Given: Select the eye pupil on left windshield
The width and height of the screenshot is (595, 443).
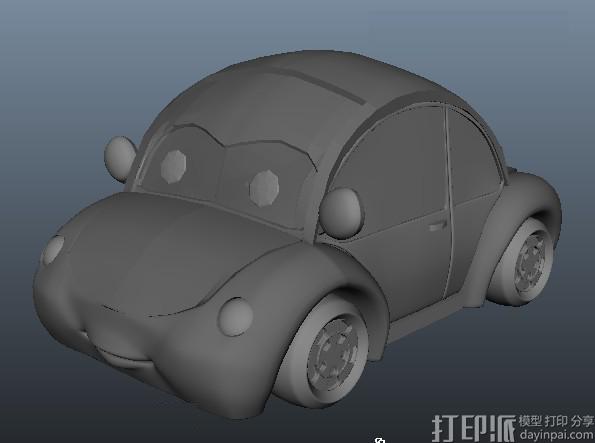Looking at the screenshot, I should click(x=173, y=166).
